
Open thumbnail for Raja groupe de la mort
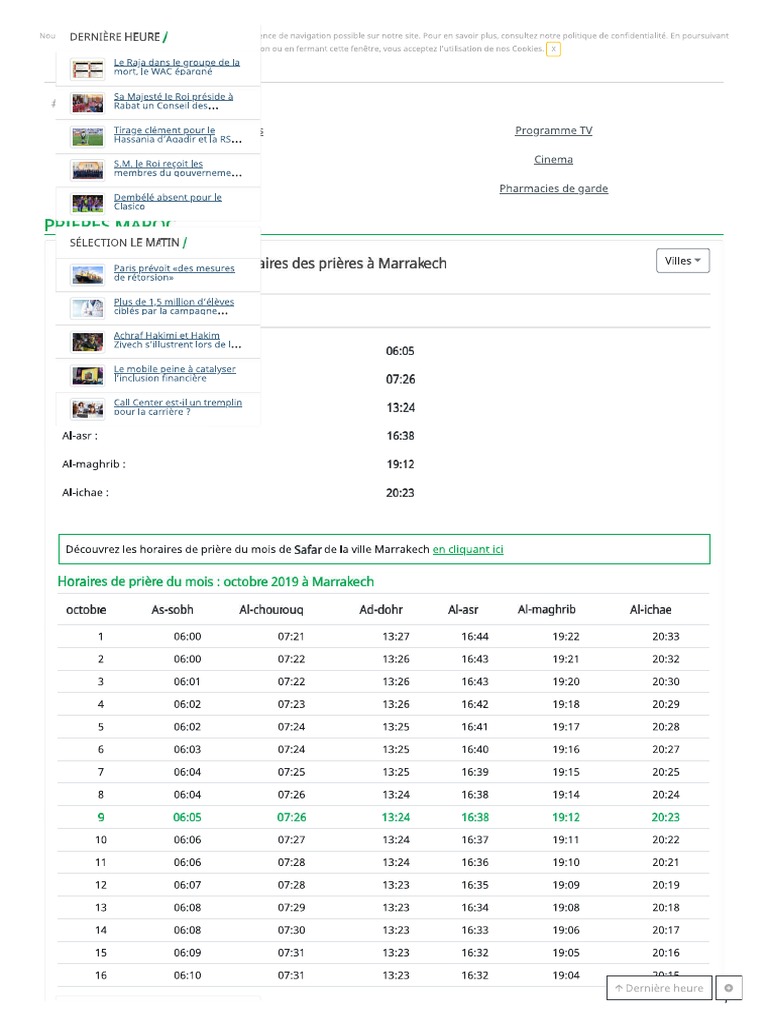(x=88, y=69)
